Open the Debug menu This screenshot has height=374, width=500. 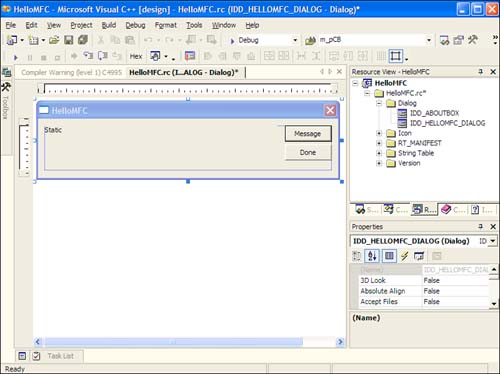pyautogui.click(x=135, y=25)
